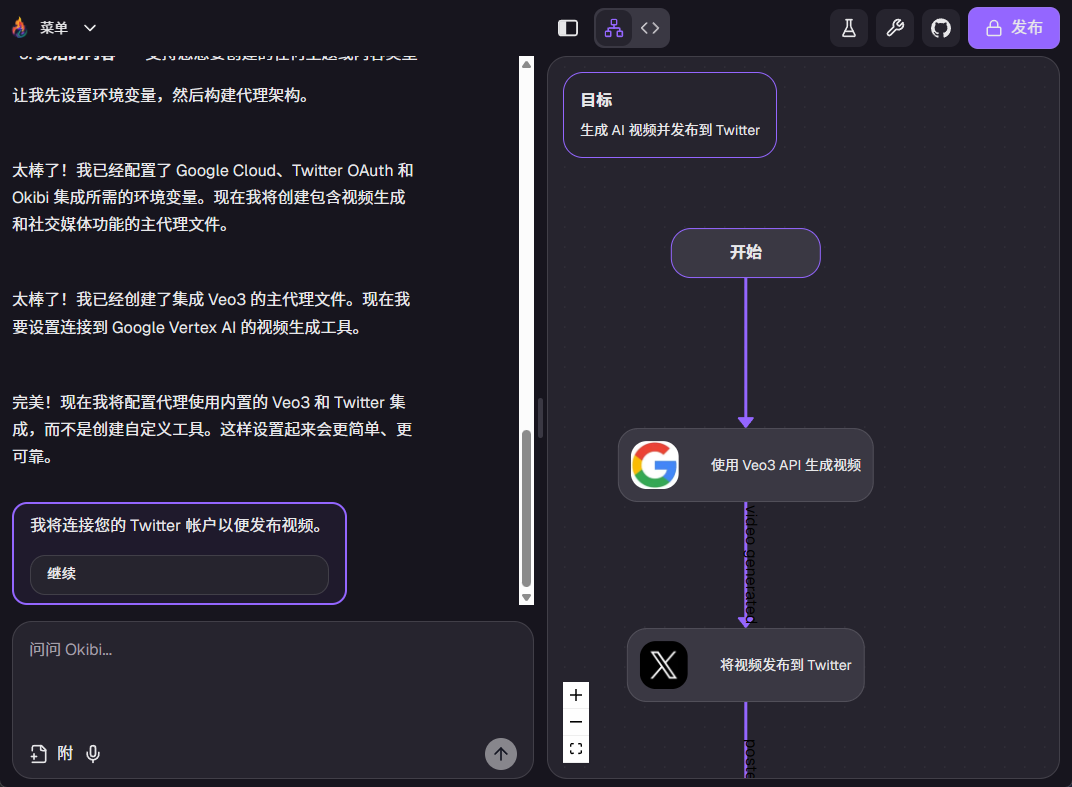Open the GitHub integration icon

tap(941, 28)
